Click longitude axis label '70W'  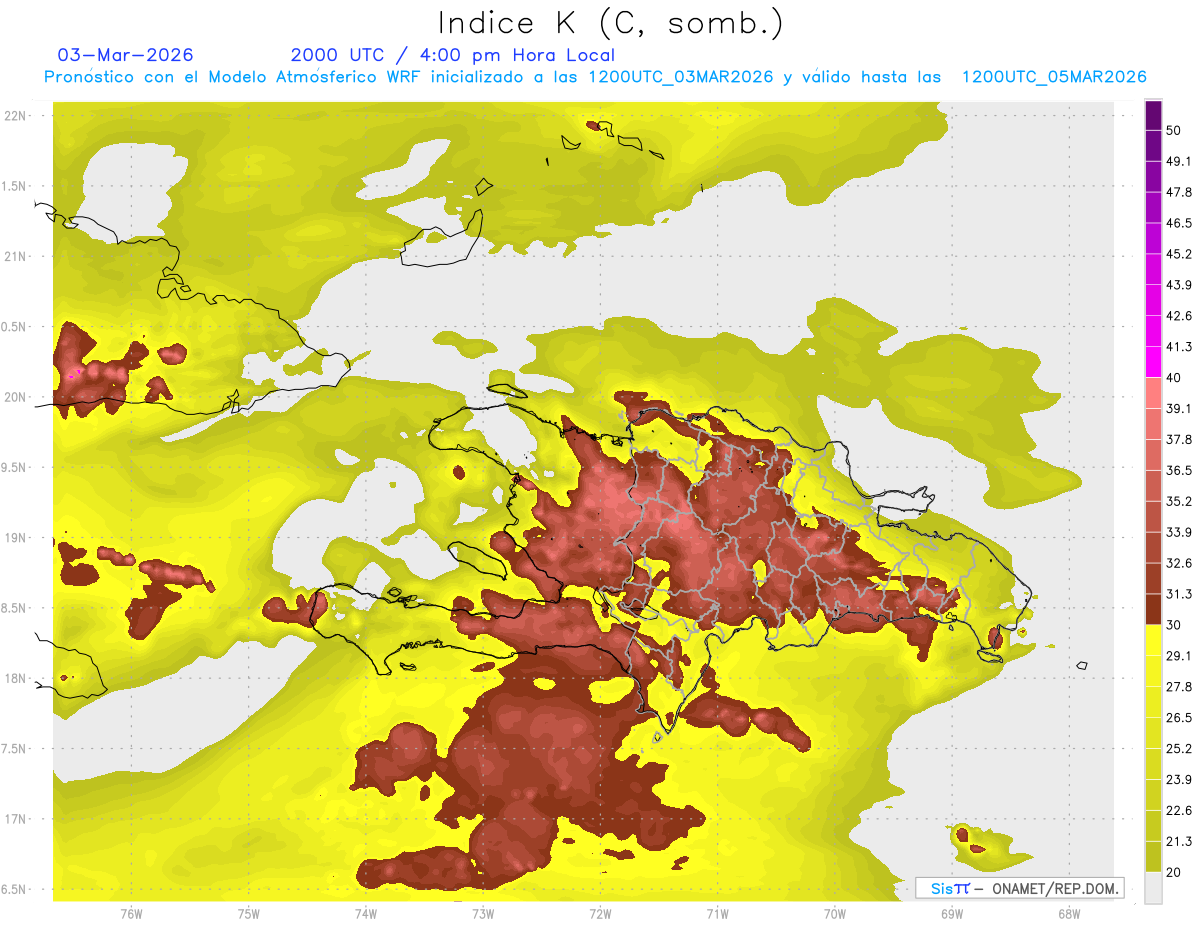tap(835, 914)
